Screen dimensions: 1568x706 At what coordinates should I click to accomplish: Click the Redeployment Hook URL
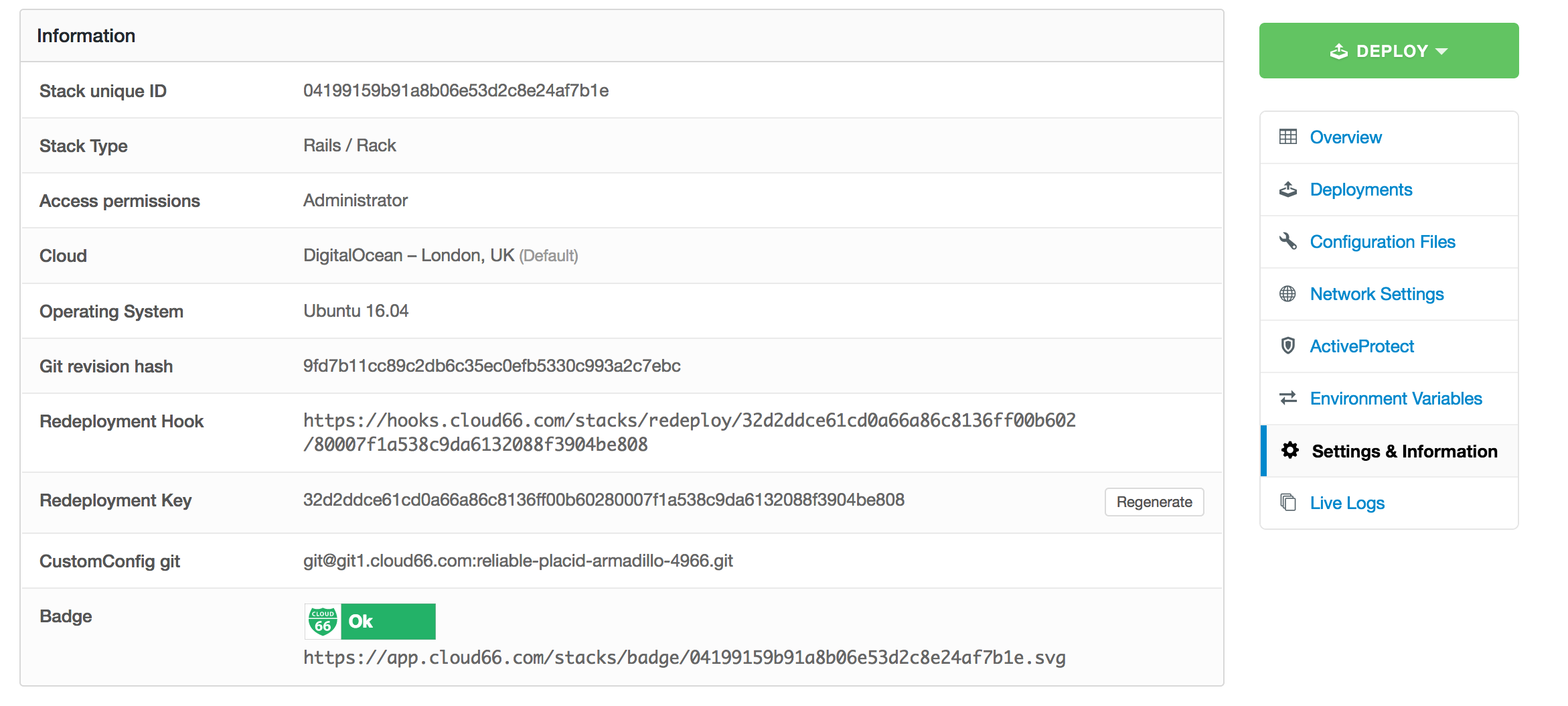690,432
